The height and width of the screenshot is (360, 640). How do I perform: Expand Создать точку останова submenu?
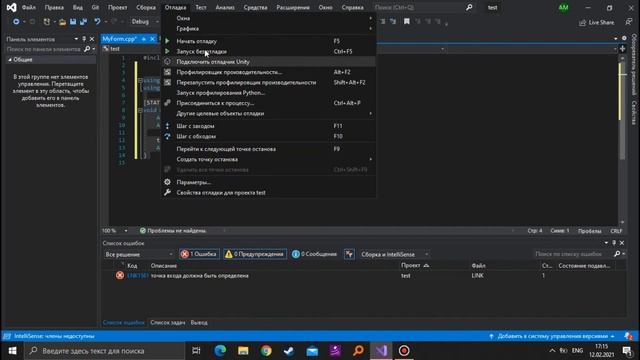click(269, 159)
